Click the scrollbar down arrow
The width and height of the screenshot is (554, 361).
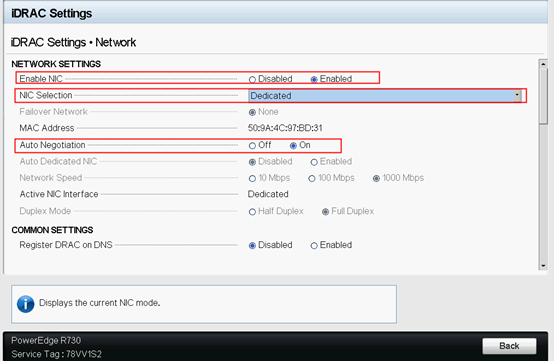[x=543, y=266]
